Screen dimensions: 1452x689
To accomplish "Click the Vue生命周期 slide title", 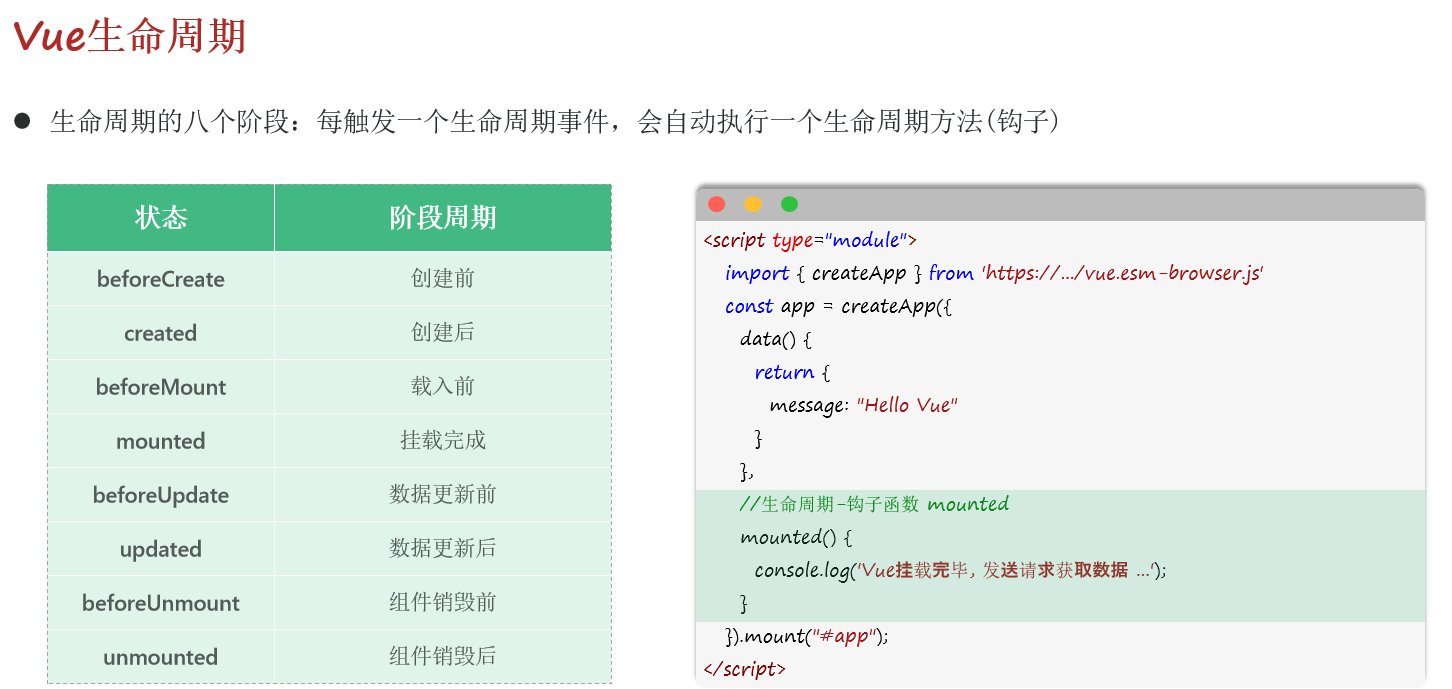I will (129, 36).
